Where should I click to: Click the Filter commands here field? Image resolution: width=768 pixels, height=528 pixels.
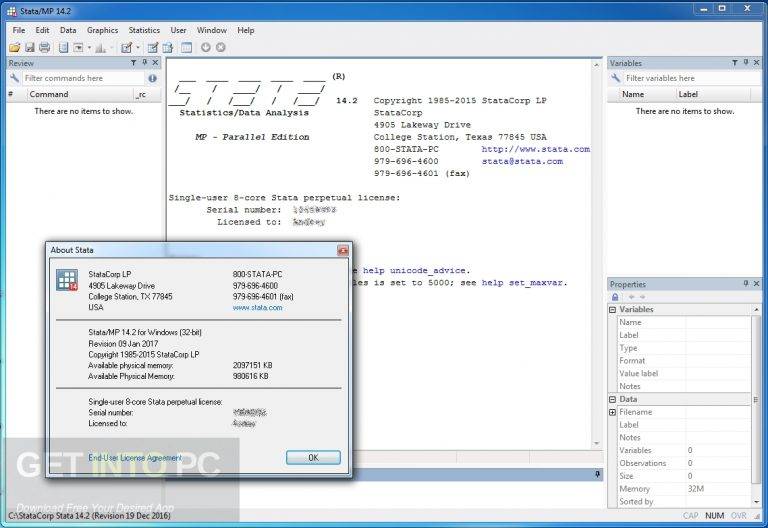click(x=82, y=78)
